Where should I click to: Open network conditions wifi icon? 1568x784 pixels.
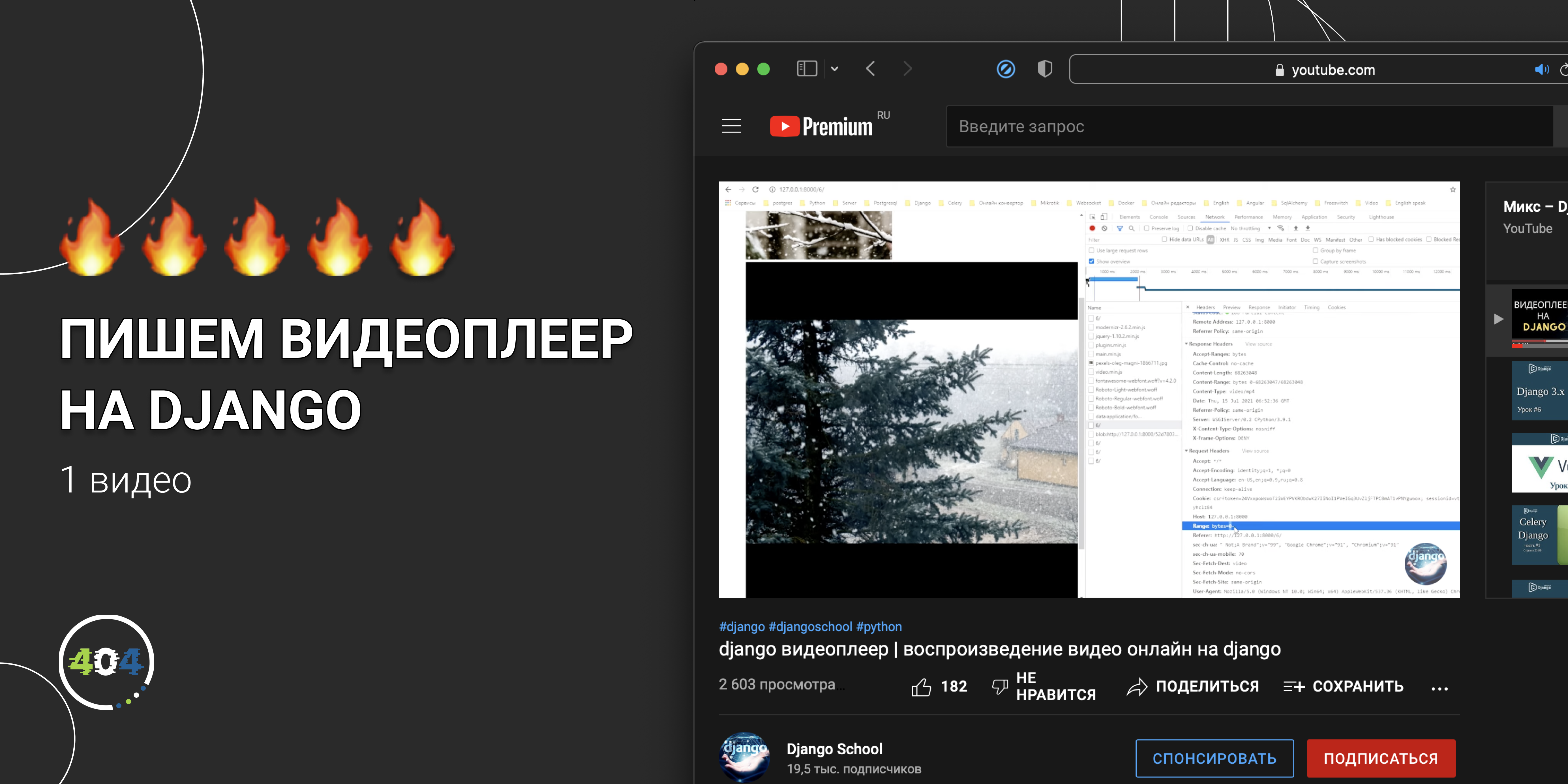click(1281, 228)
